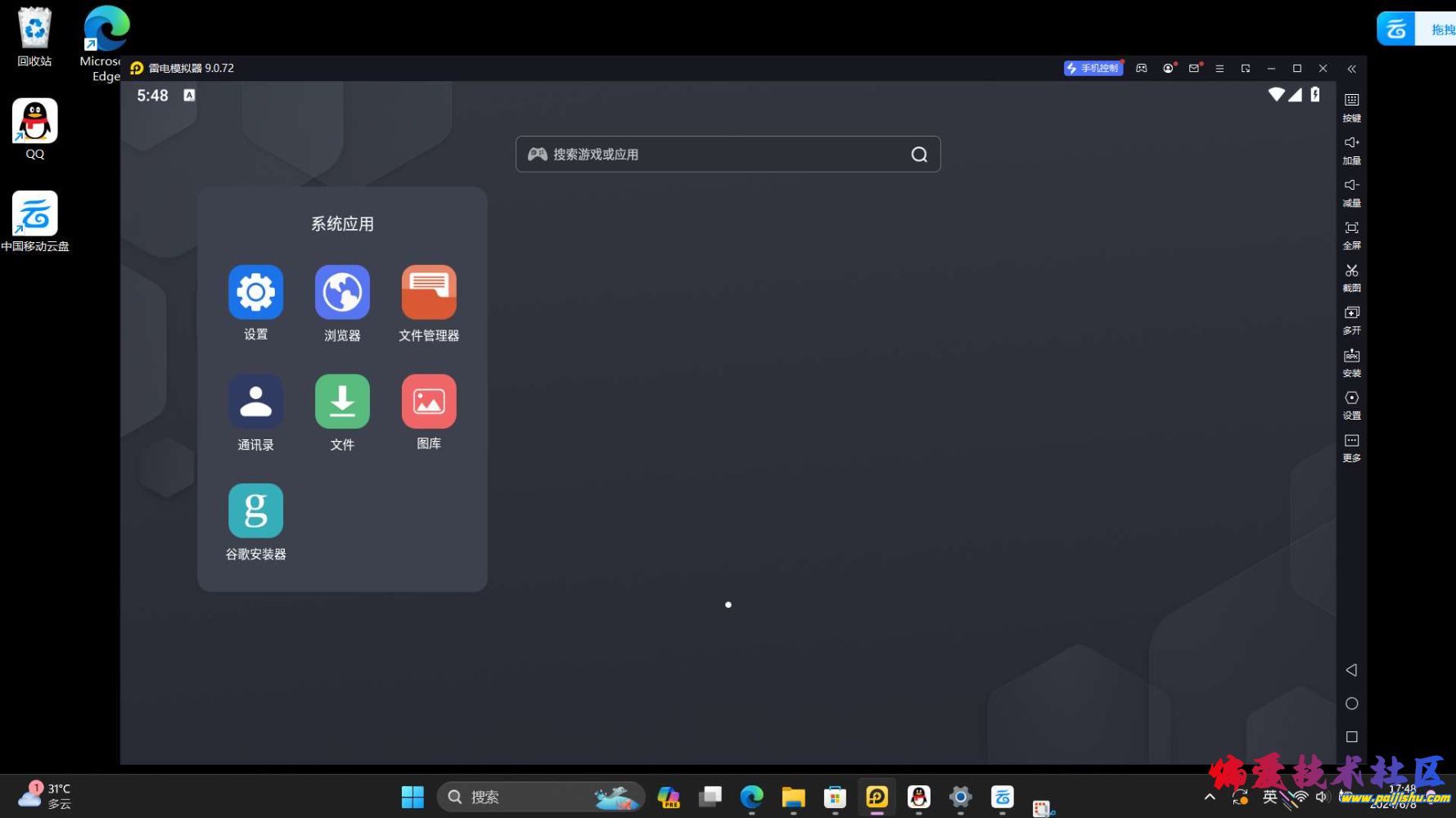Open the Windows Start menu
This screenshot has width=1456, height=818.
tap(412, 797)
